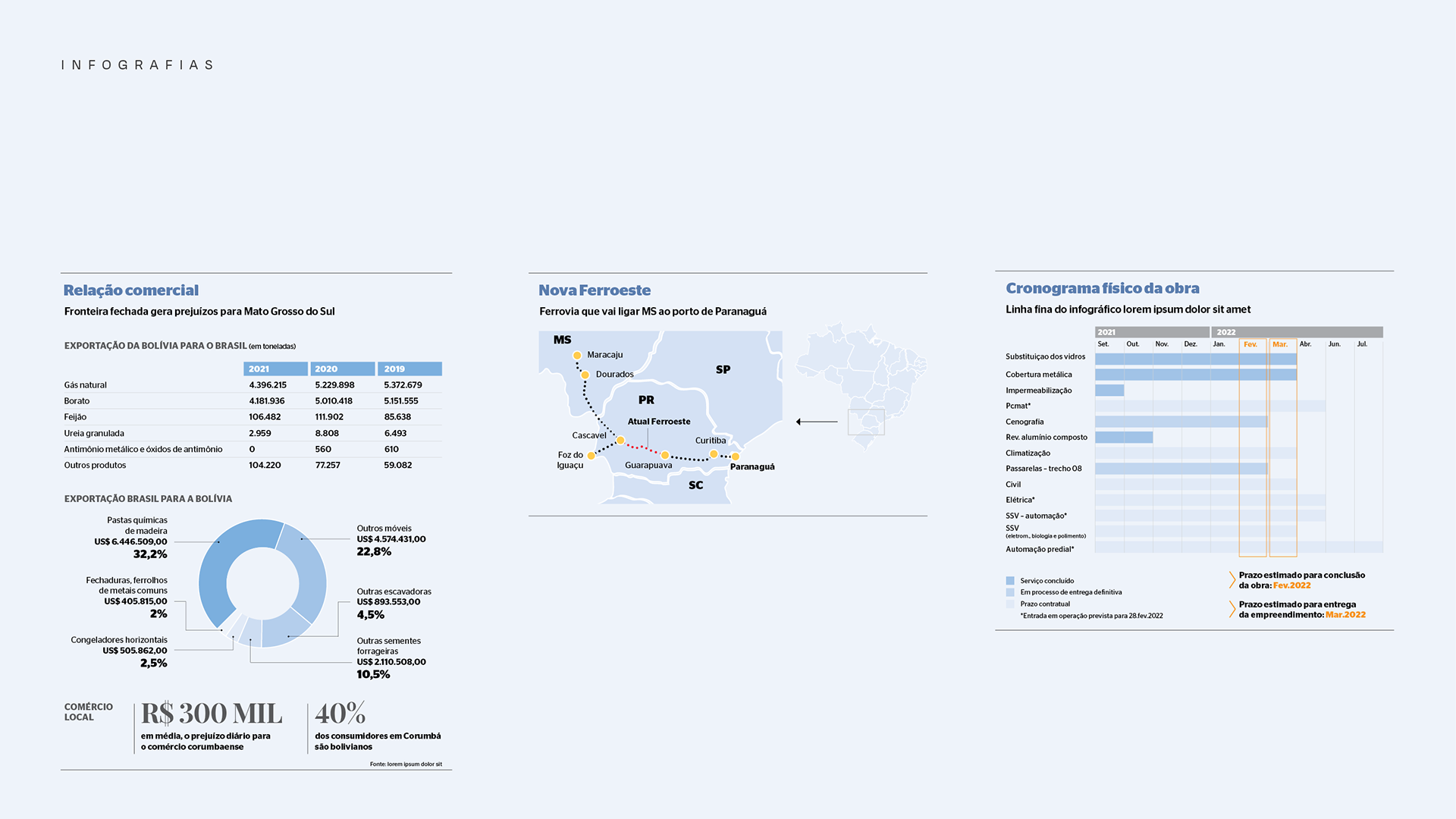The width and height of the screenshot is (1456, 819).
Task: Select the 2021 table column header
Action: 275,369
